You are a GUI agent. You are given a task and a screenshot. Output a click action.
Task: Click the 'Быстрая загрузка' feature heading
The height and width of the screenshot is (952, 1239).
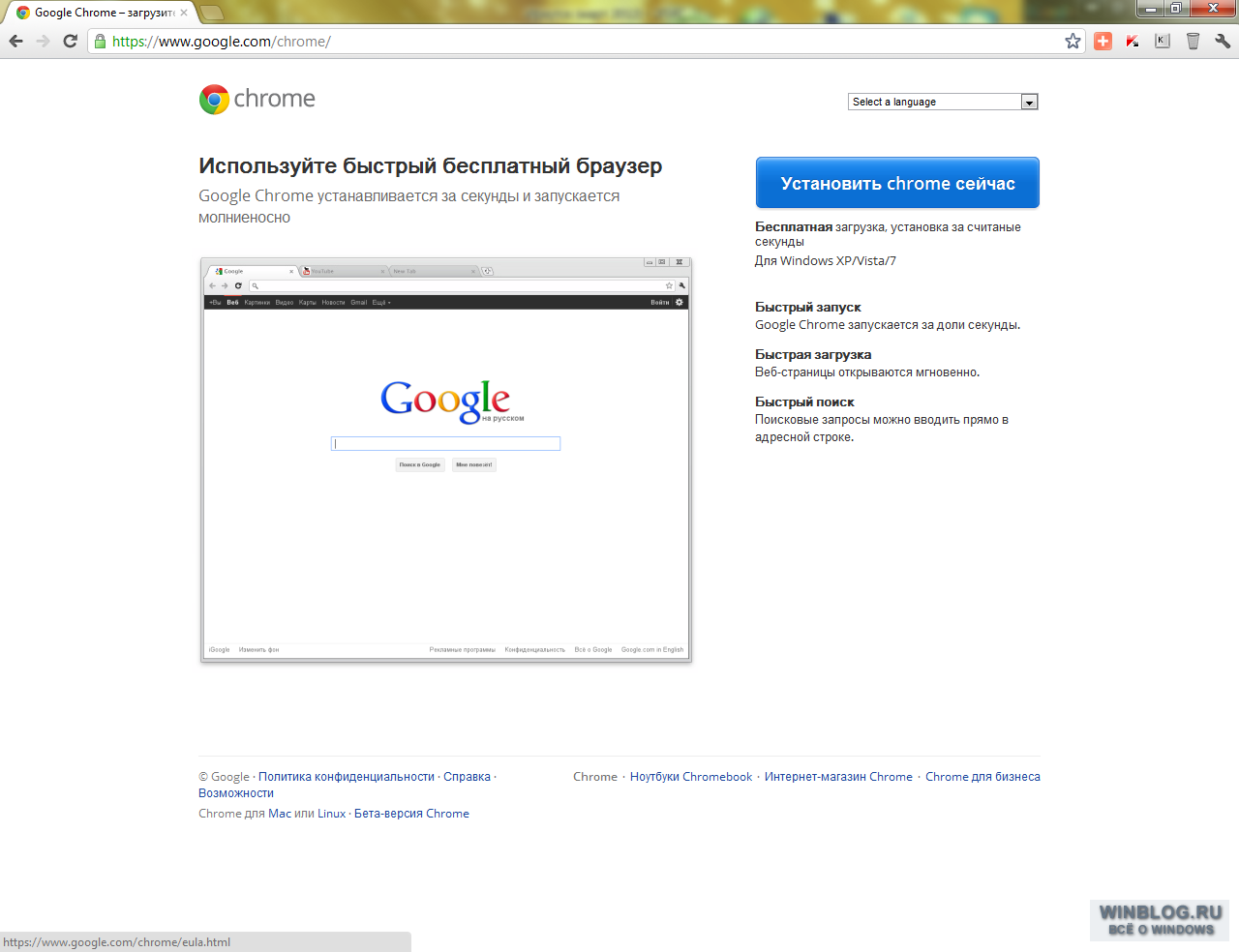click(x=813, y=355)
